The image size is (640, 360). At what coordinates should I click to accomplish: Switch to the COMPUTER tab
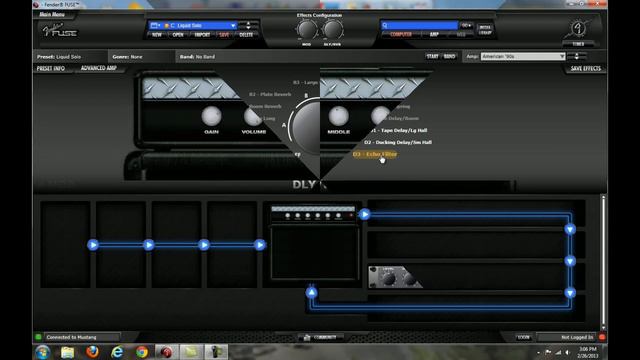click(x=401, y=35)
